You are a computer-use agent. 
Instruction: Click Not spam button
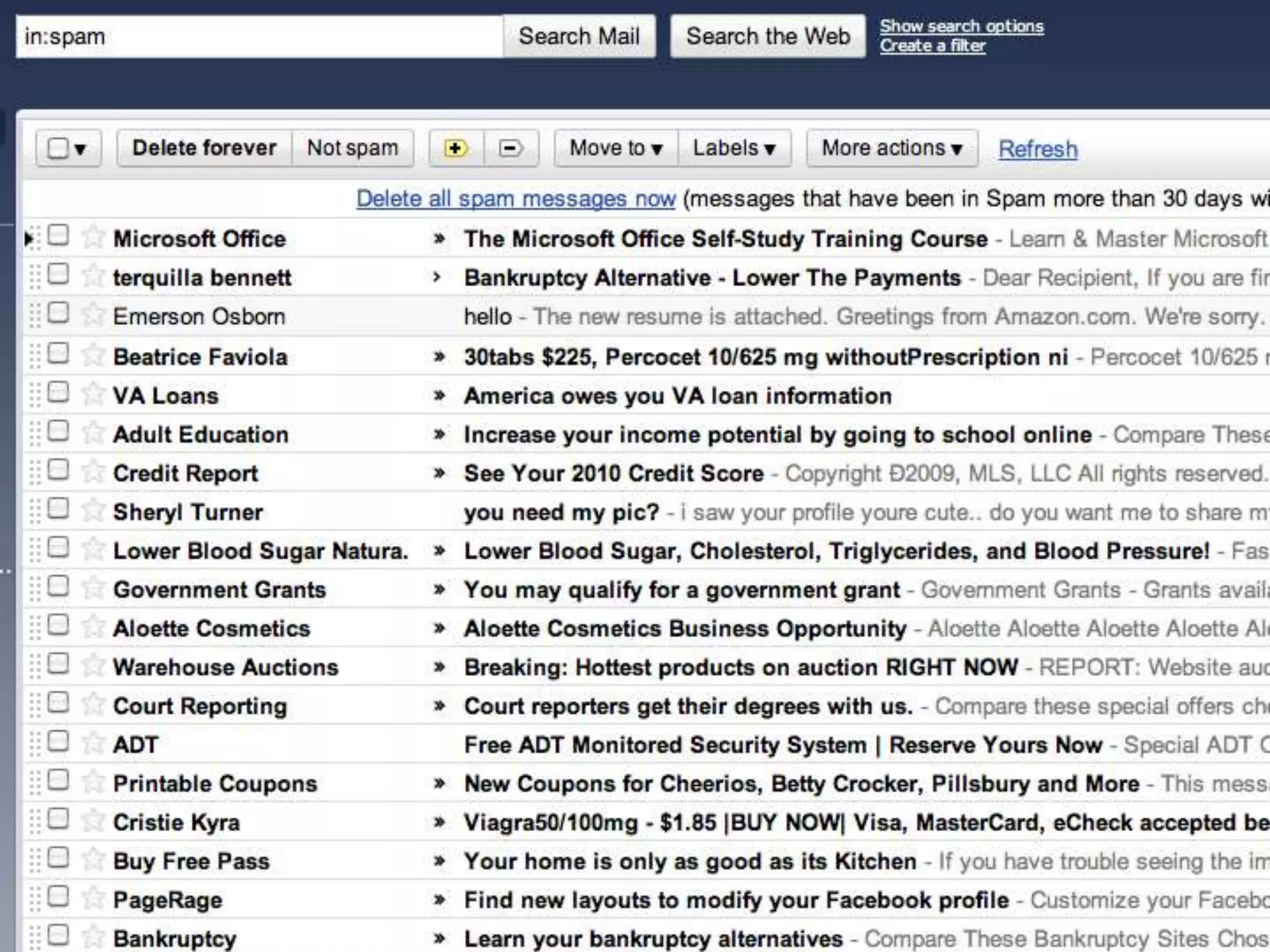(353, 148)
